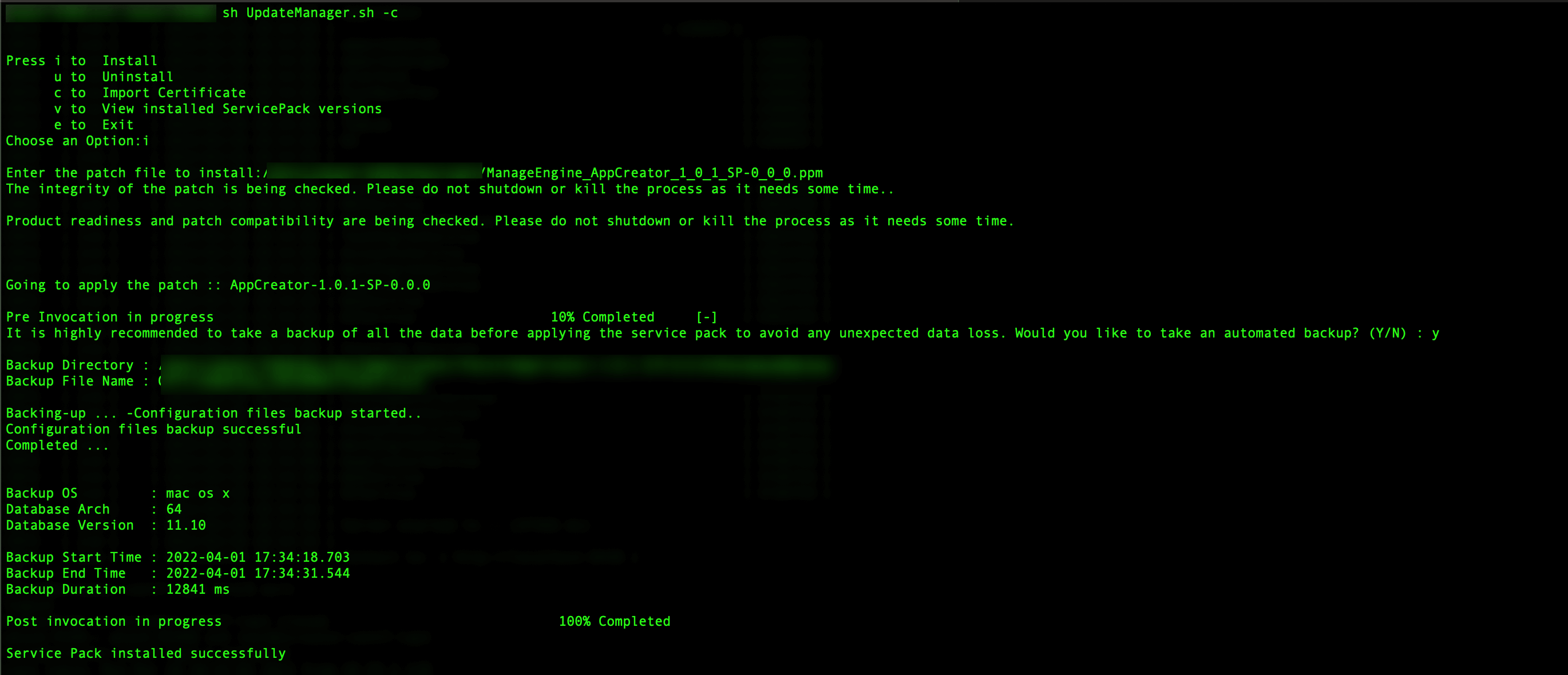This screenshot has height=675, width=1568.
Task: Click the Backup Start Time timestamp
Action: coord(258,558)
